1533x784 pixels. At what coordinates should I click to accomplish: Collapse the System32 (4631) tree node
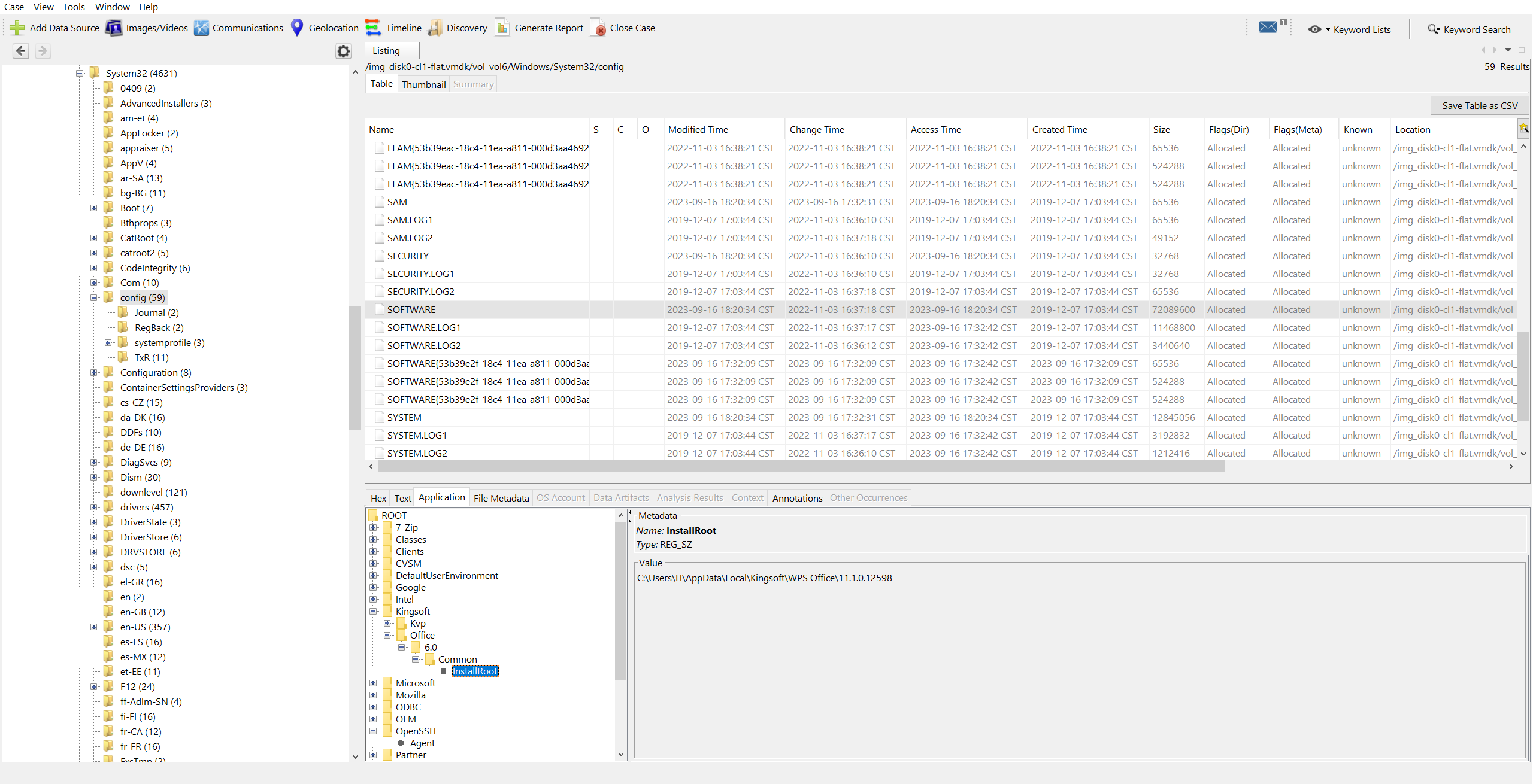[79, 73]
